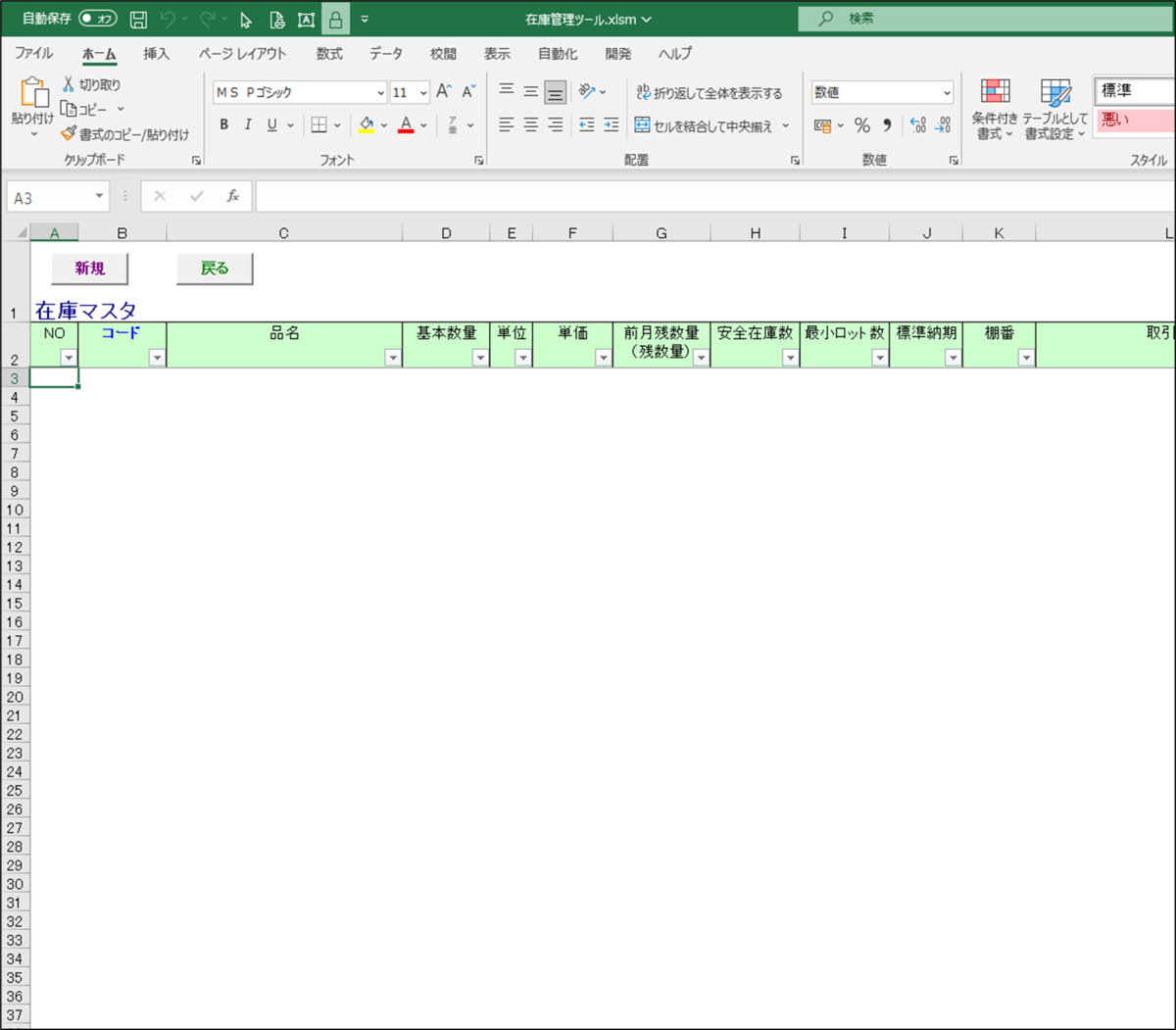
Task: Click the Redo arrow icon
Action: point(207,20)
